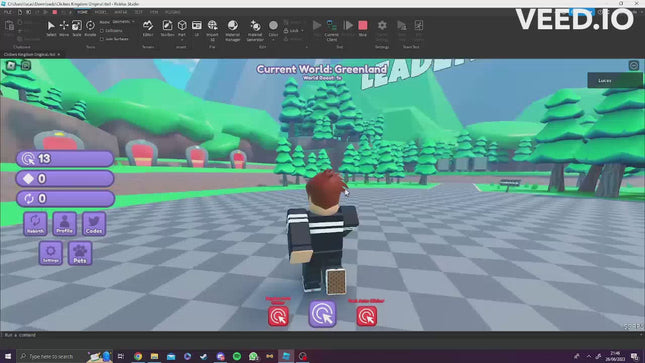
Task: Switch to the HOME ribbon tab
Action: (82, 12)
